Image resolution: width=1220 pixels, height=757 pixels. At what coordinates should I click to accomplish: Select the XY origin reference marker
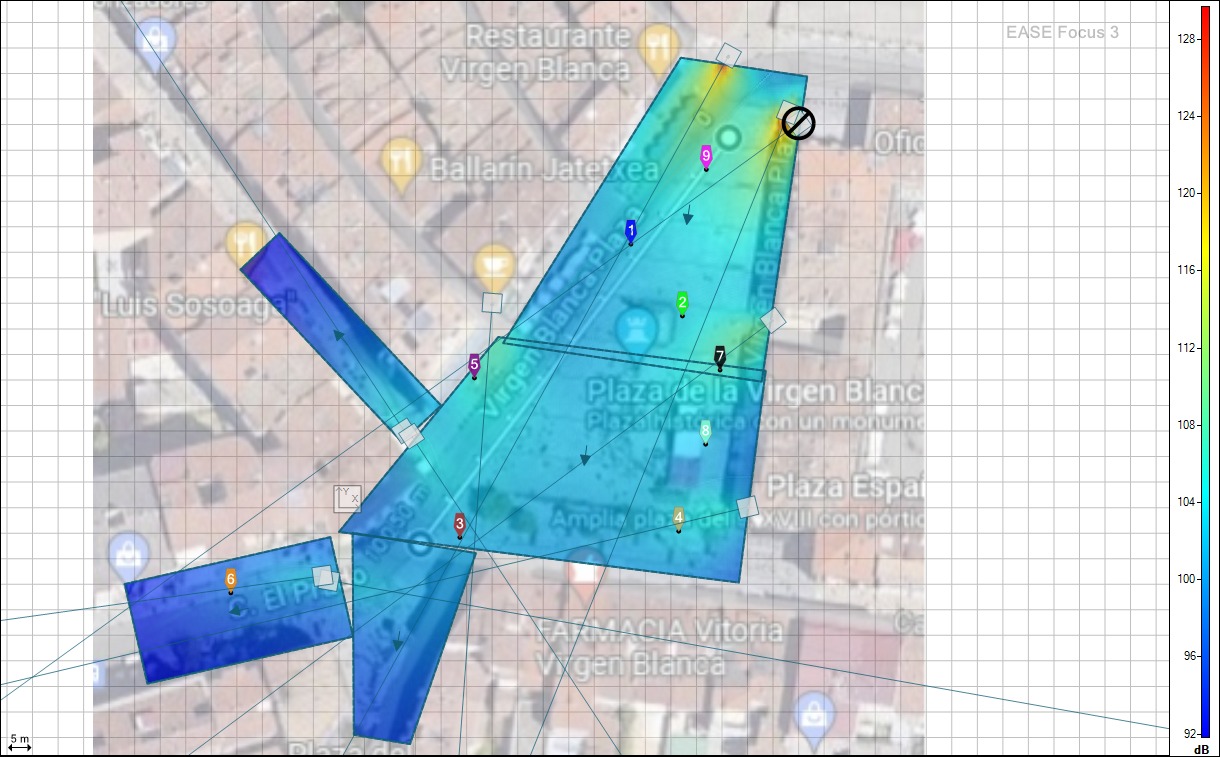pos(347,498)
